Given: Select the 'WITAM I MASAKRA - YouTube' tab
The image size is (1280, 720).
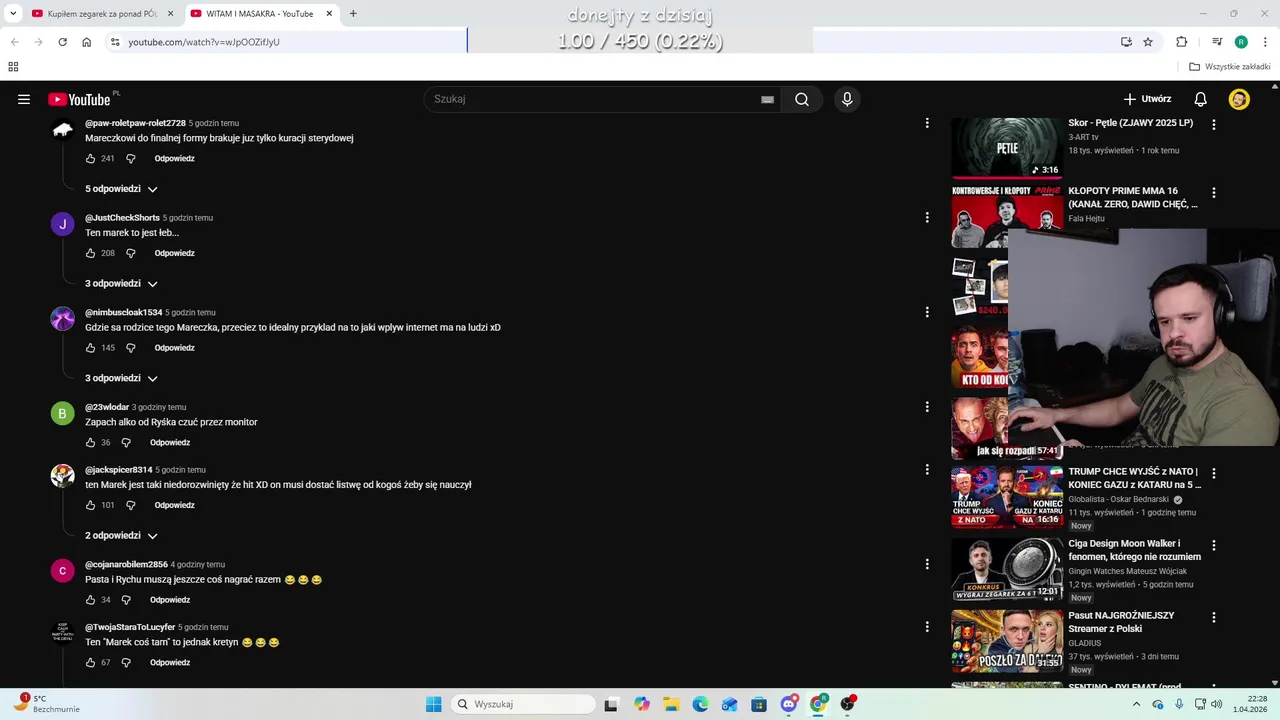Looking at the screenshot, I should point(260,14).
